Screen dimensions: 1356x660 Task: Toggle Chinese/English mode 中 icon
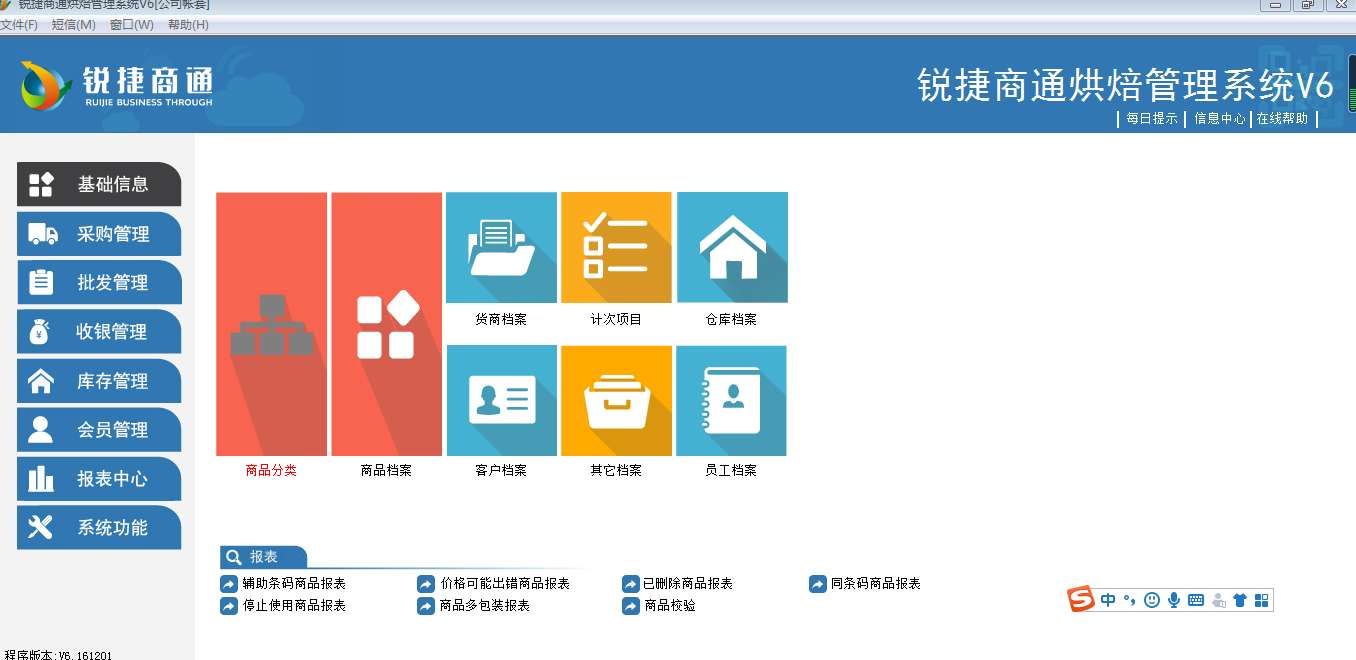[x=1108, y=600]
